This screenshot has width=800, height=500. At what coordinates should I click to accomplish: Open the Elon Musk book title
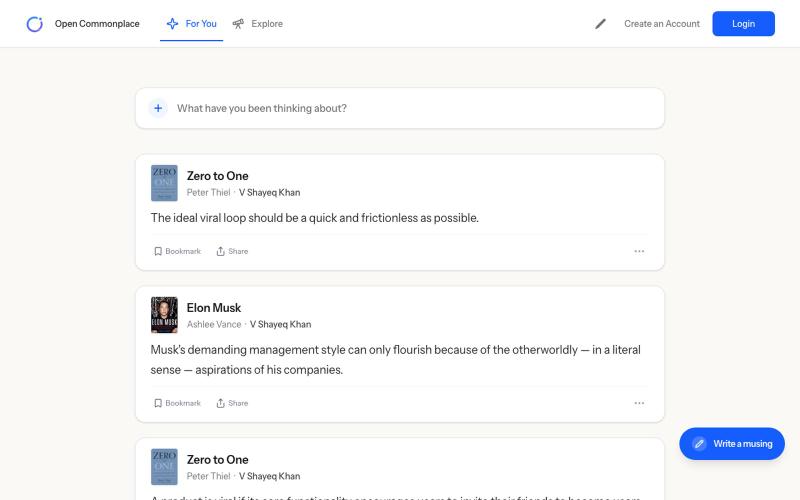point(214,308)
